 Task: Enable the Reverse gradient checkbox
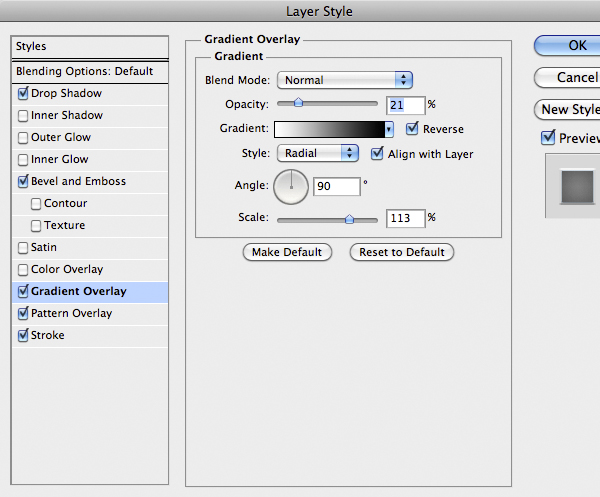(x=412, y=129)
